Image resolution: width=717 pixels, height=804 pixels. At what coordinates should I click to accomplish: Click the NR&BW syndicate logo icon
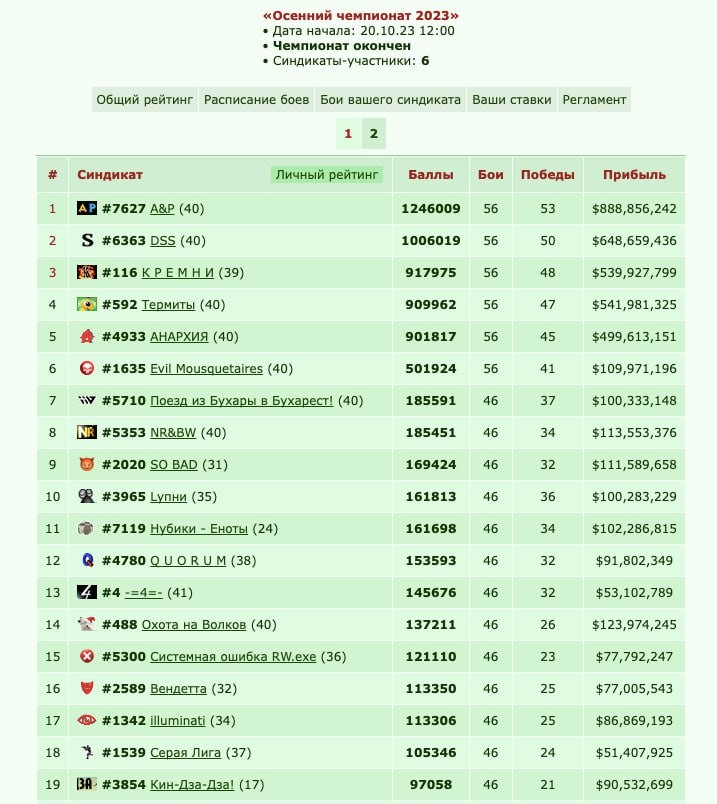pos(87,432)
